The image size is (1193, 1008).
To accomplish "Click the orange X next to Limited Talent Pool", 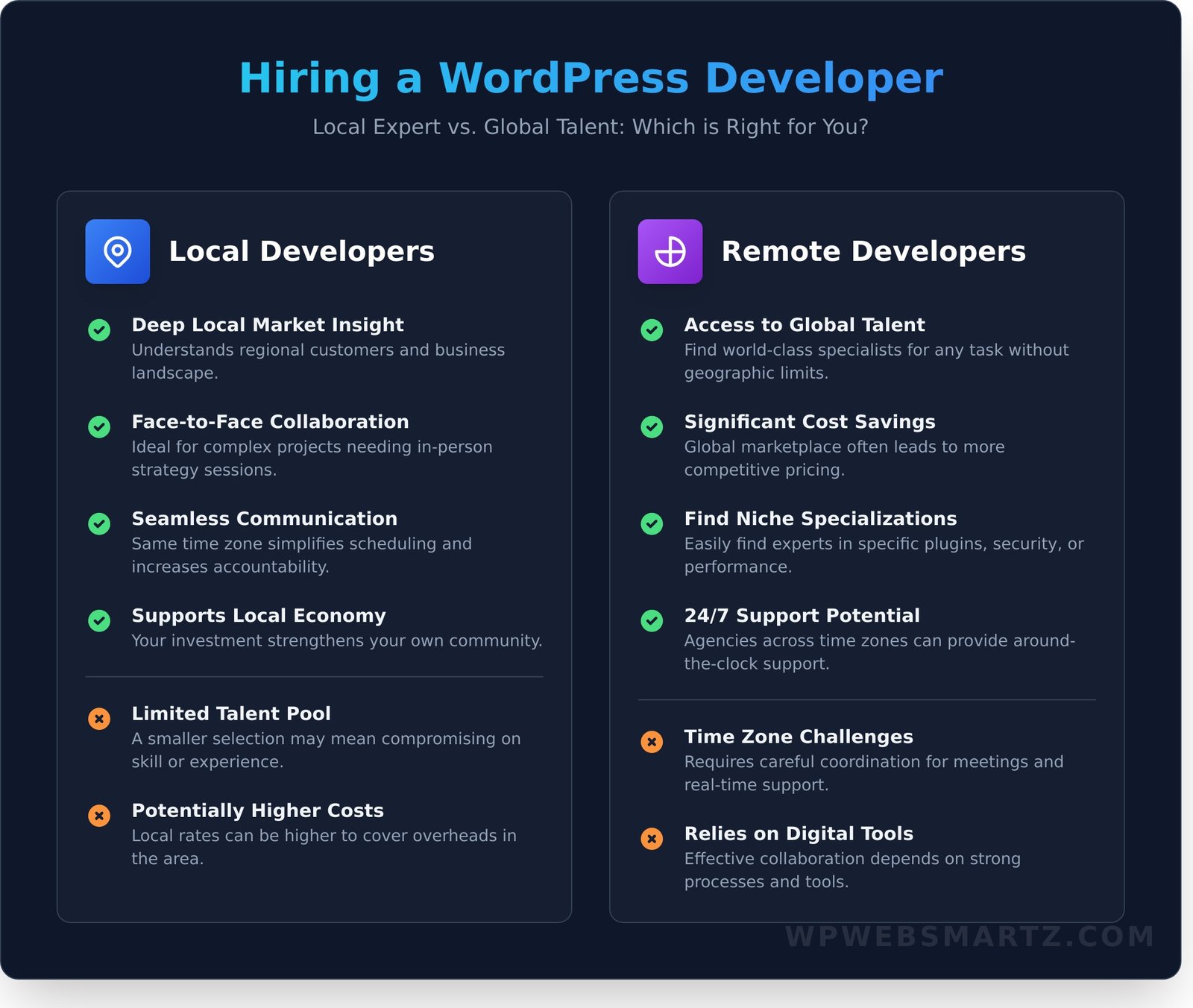I will (x=99, y=719).
